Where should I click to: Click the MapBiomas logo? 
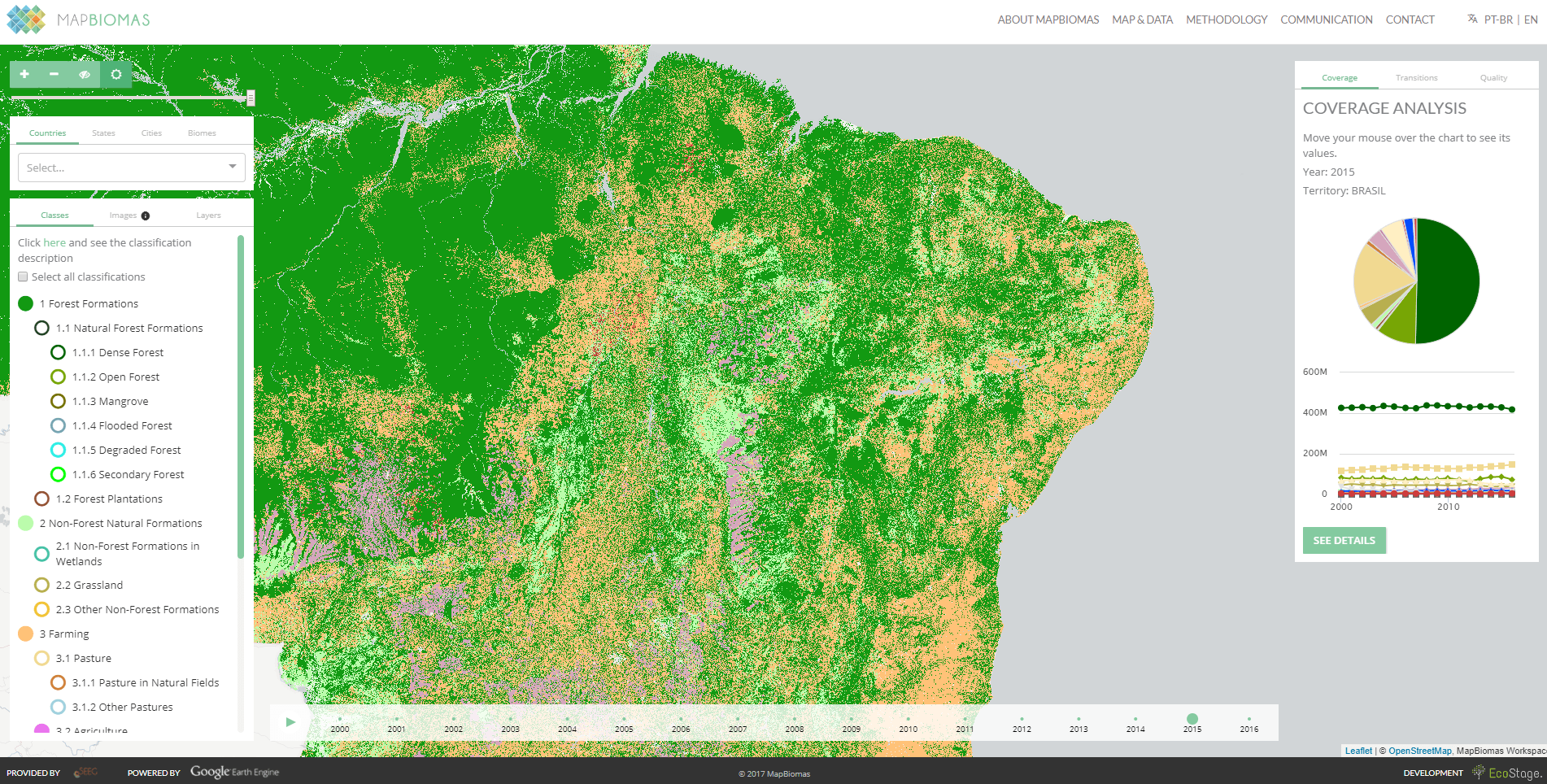point(81,19)
